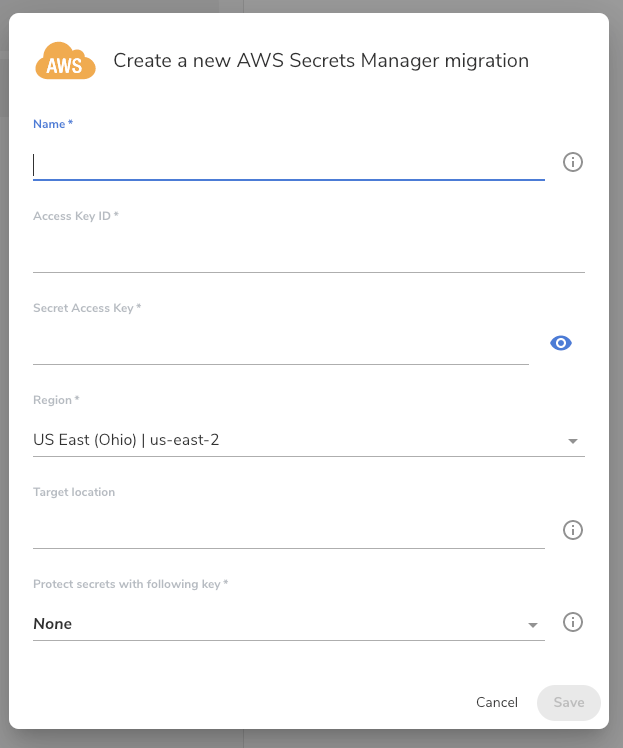623x748 pixels.
Task: Focus the Target location input
Action: [x=288, y=532]
